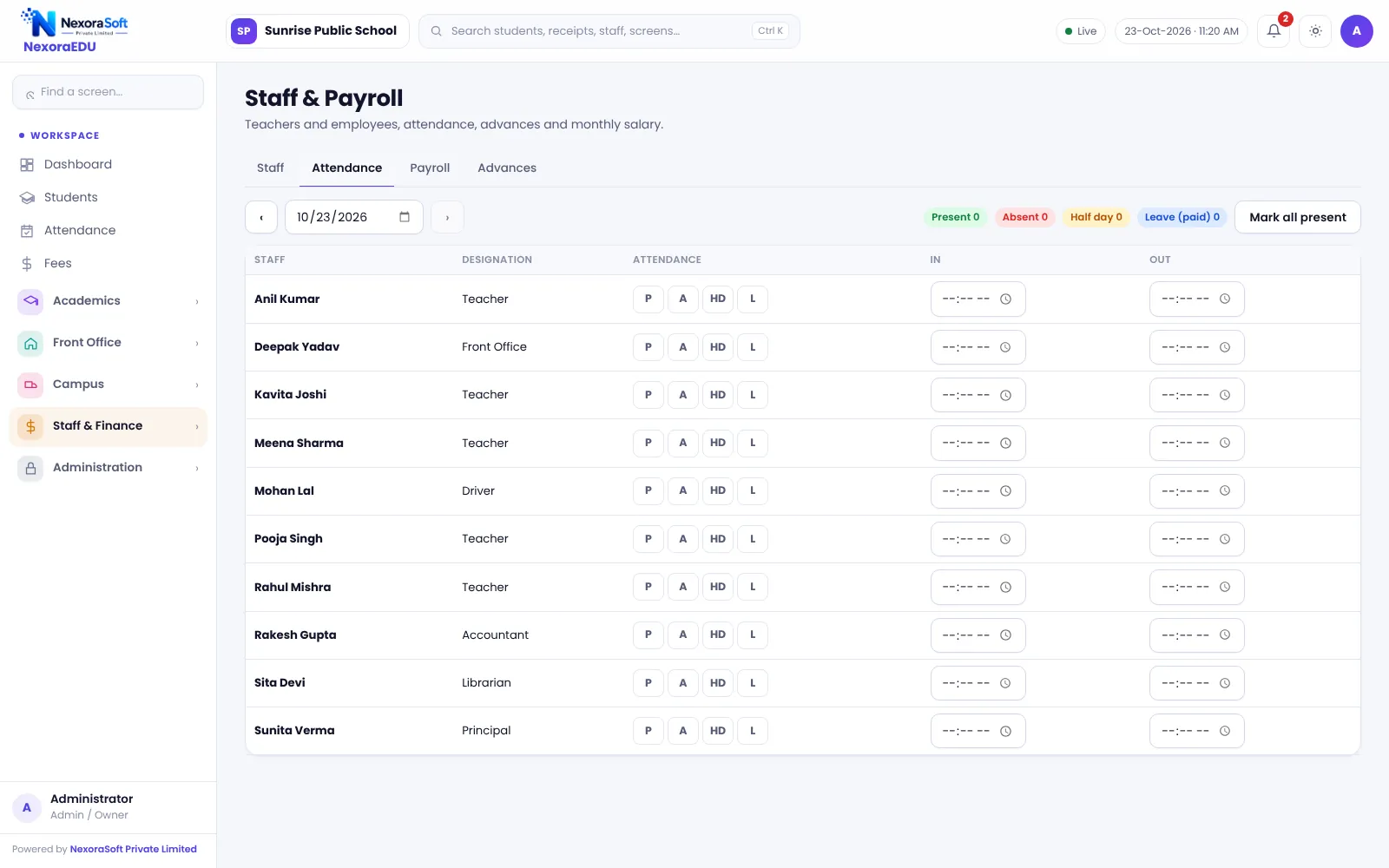This screenshot has height=868, width=1389.
Task: Mark Deepak Yadav as Absent (A)
Action: tap(683, 347)
